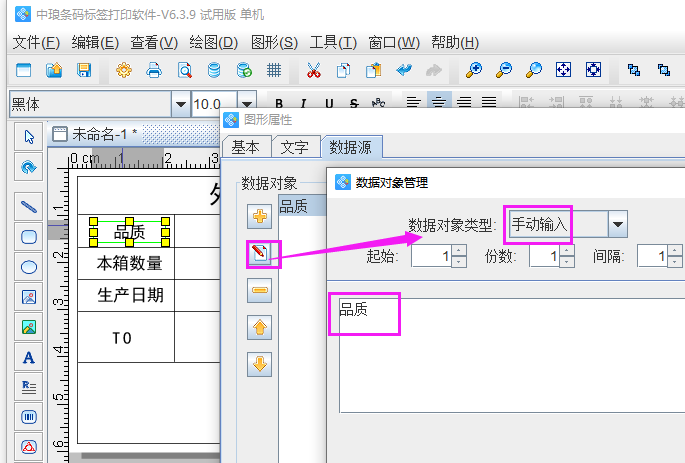Viewport: 685px width, 463px height.
Task: Click the remove data object minus button
Action: point(260,291)
